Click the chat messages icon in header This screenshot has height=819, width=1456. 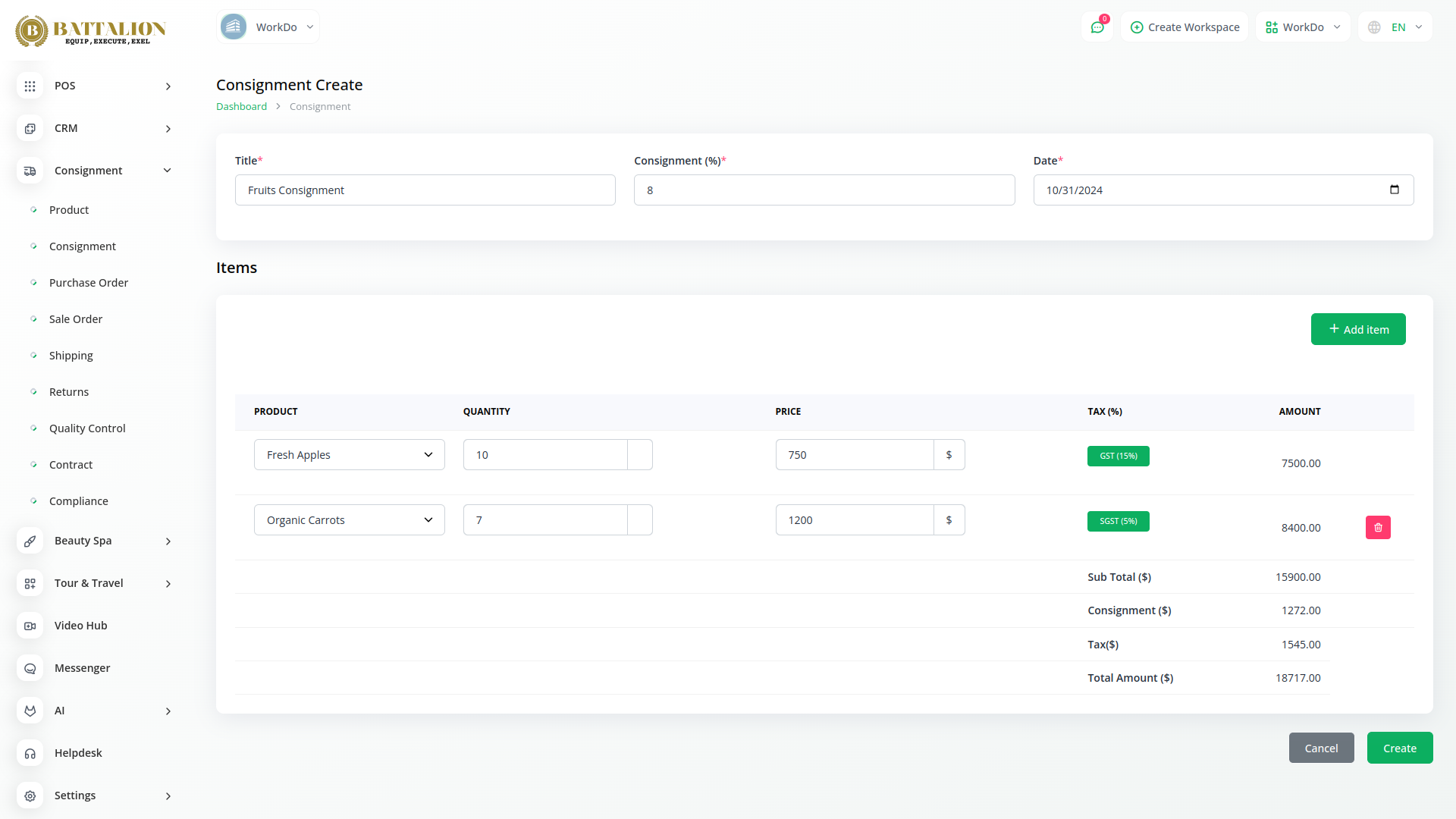1097,27
